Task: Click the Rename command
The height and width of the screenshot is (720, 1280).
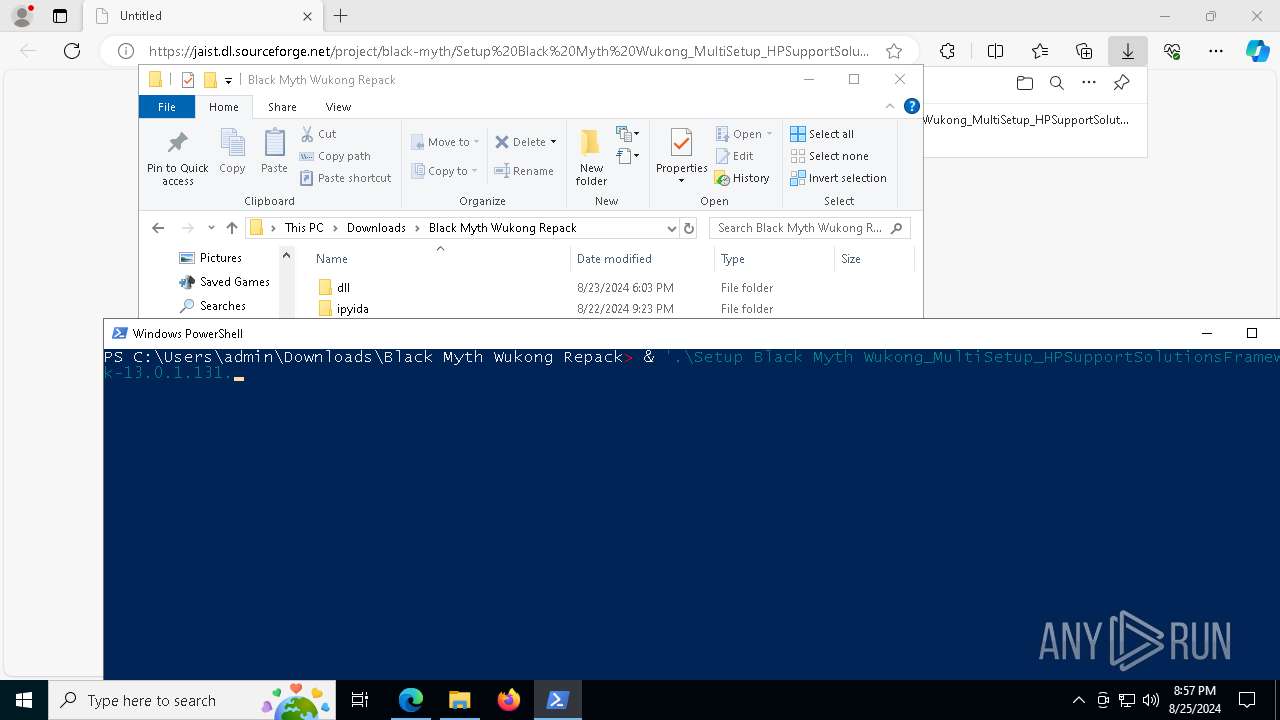Action: click(524, 171)
